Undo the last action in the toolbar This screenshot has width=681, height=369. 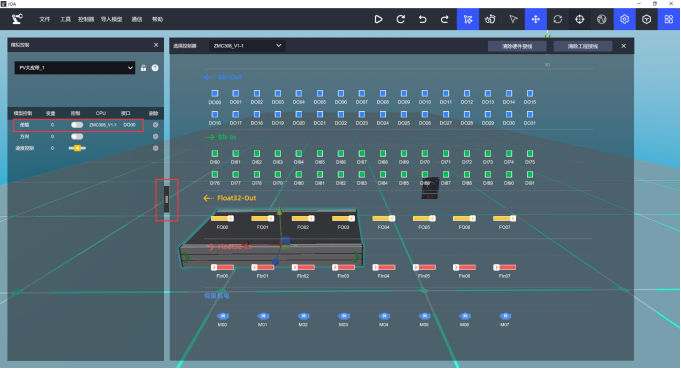422,19
